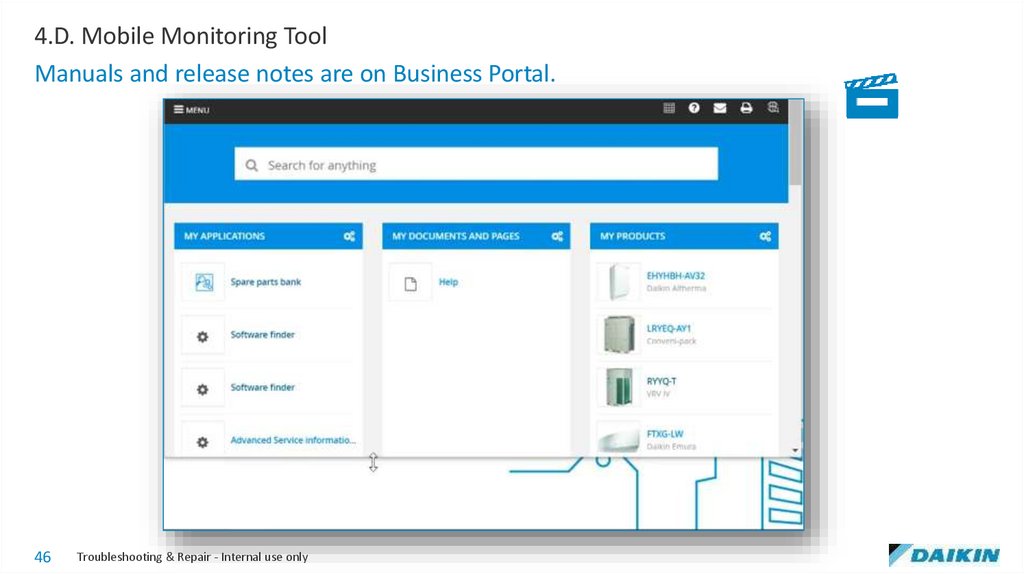Click the FTXG-LW Daikin Emura thumbnail
This screenshot has width=1024, height=574.
tap(618, 439)
